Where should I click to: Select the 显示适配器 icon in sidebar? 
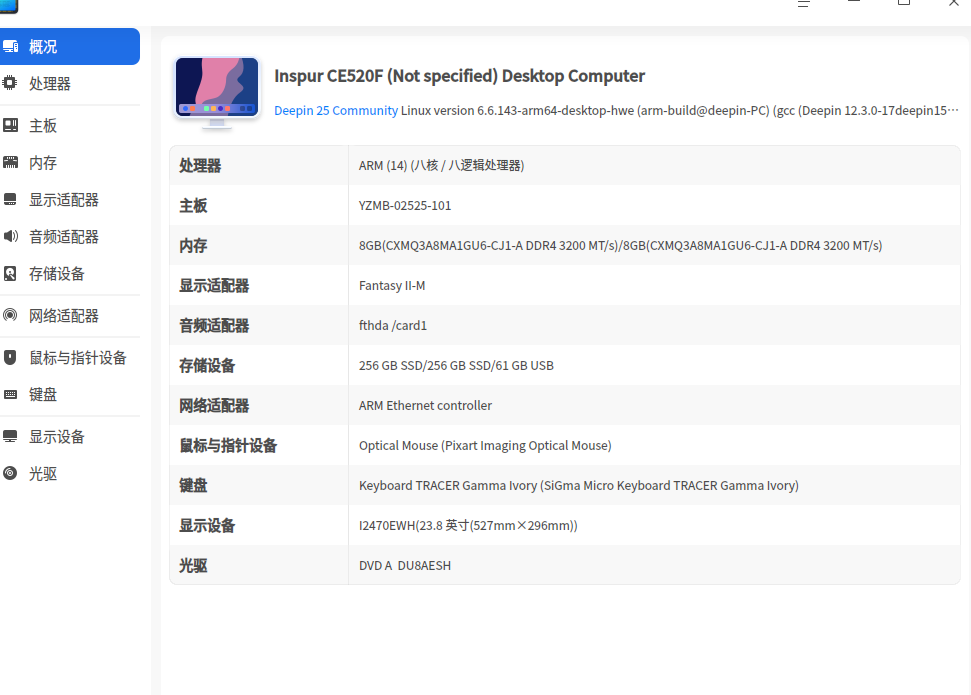pyautogui.click(x=10, y=199)
